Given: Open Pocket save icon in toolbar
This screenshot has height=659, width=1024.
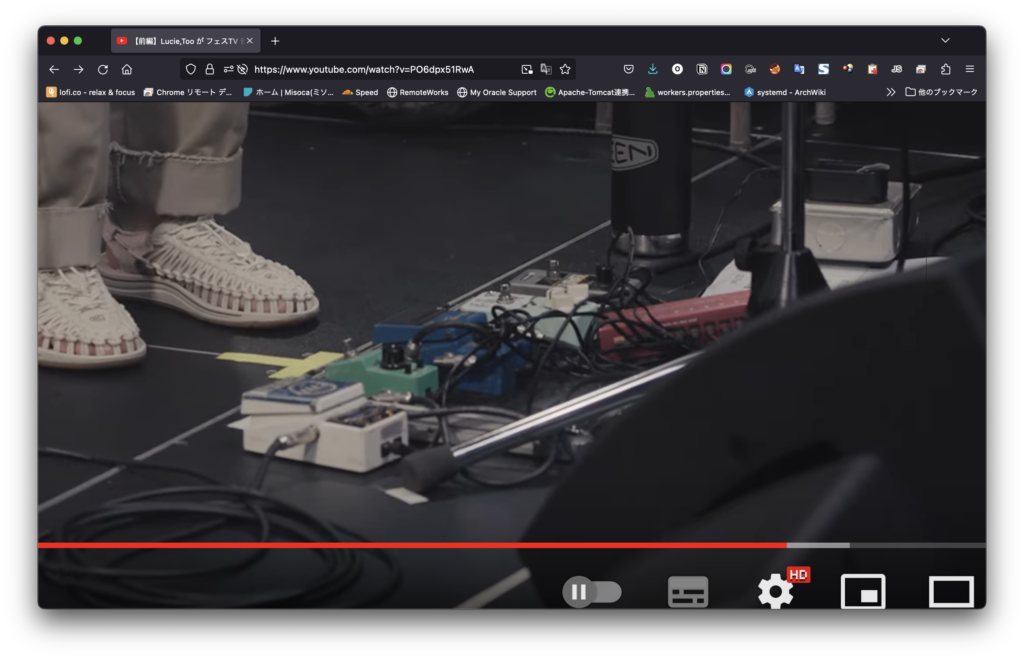Looking at the screenshot, I should pos(628,69).
